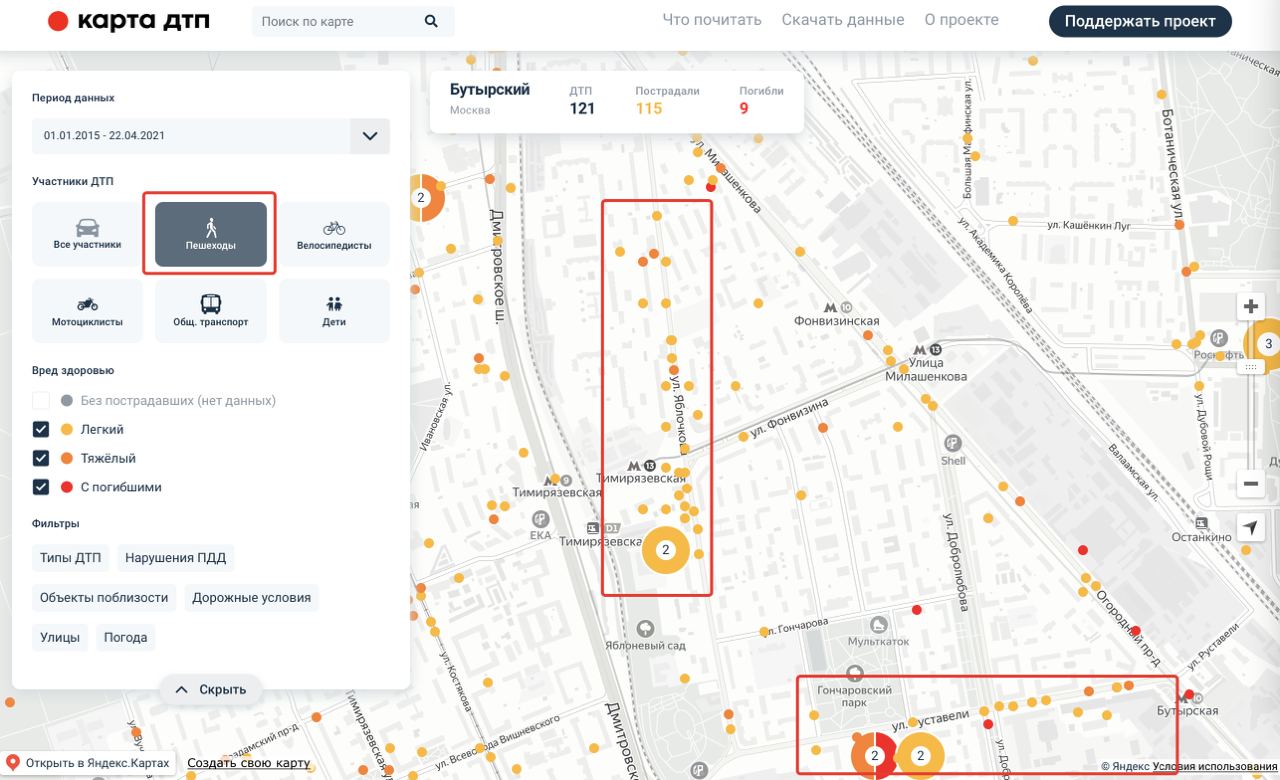Click the Мульткаток map marker
The width and height of the screenshot is (1280, 780).
pyautogui.click(x=878, y=624)
